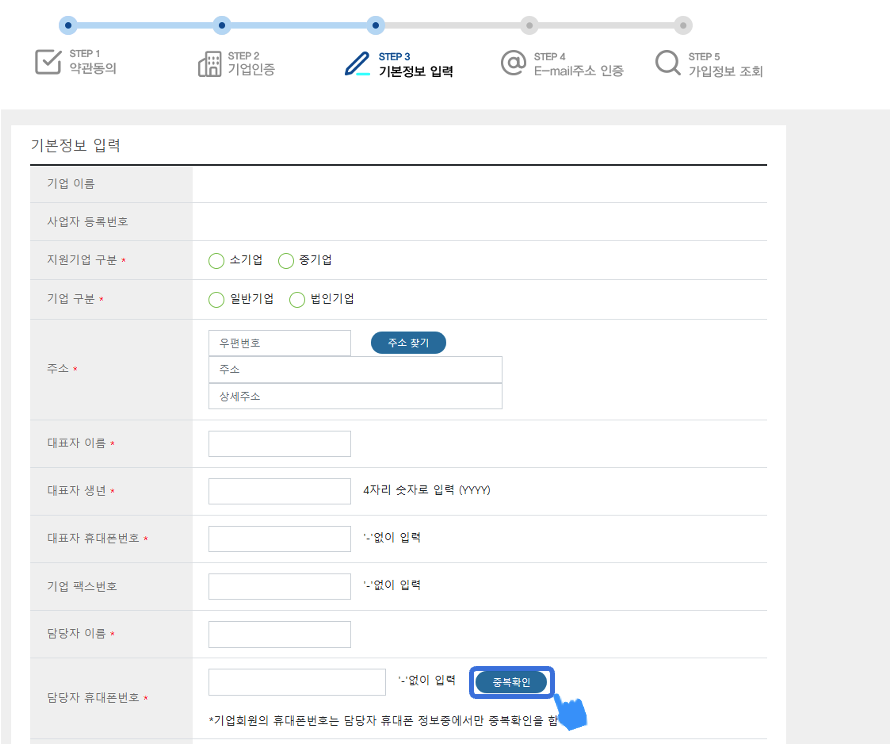Click the 대표자 이름 text field
The width and height of the screenshot is (890, 744).
(x=280, y=444)
